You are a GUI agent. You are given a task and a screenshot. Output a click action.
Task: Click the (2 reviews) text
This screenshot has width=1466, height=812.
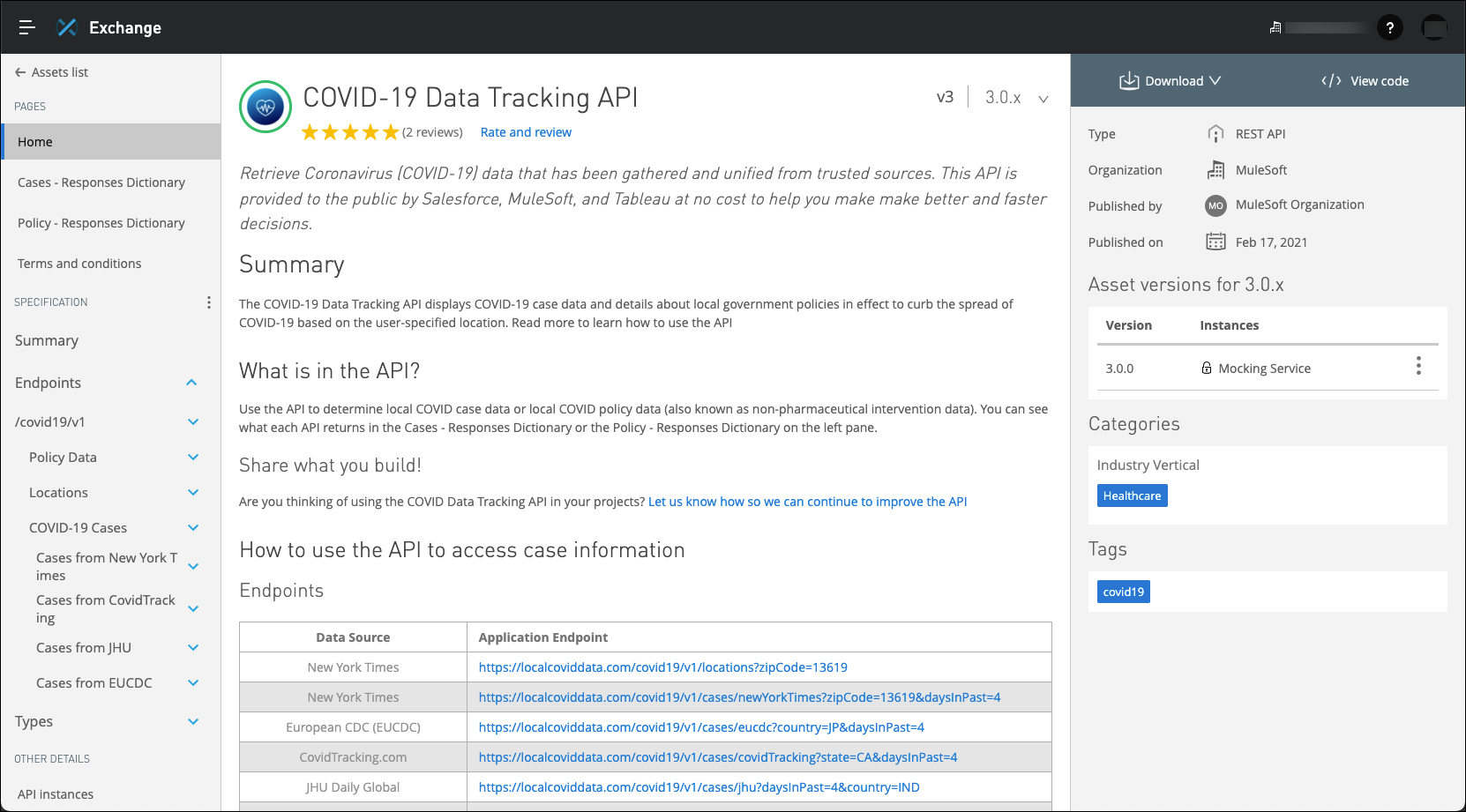point(432,132)
